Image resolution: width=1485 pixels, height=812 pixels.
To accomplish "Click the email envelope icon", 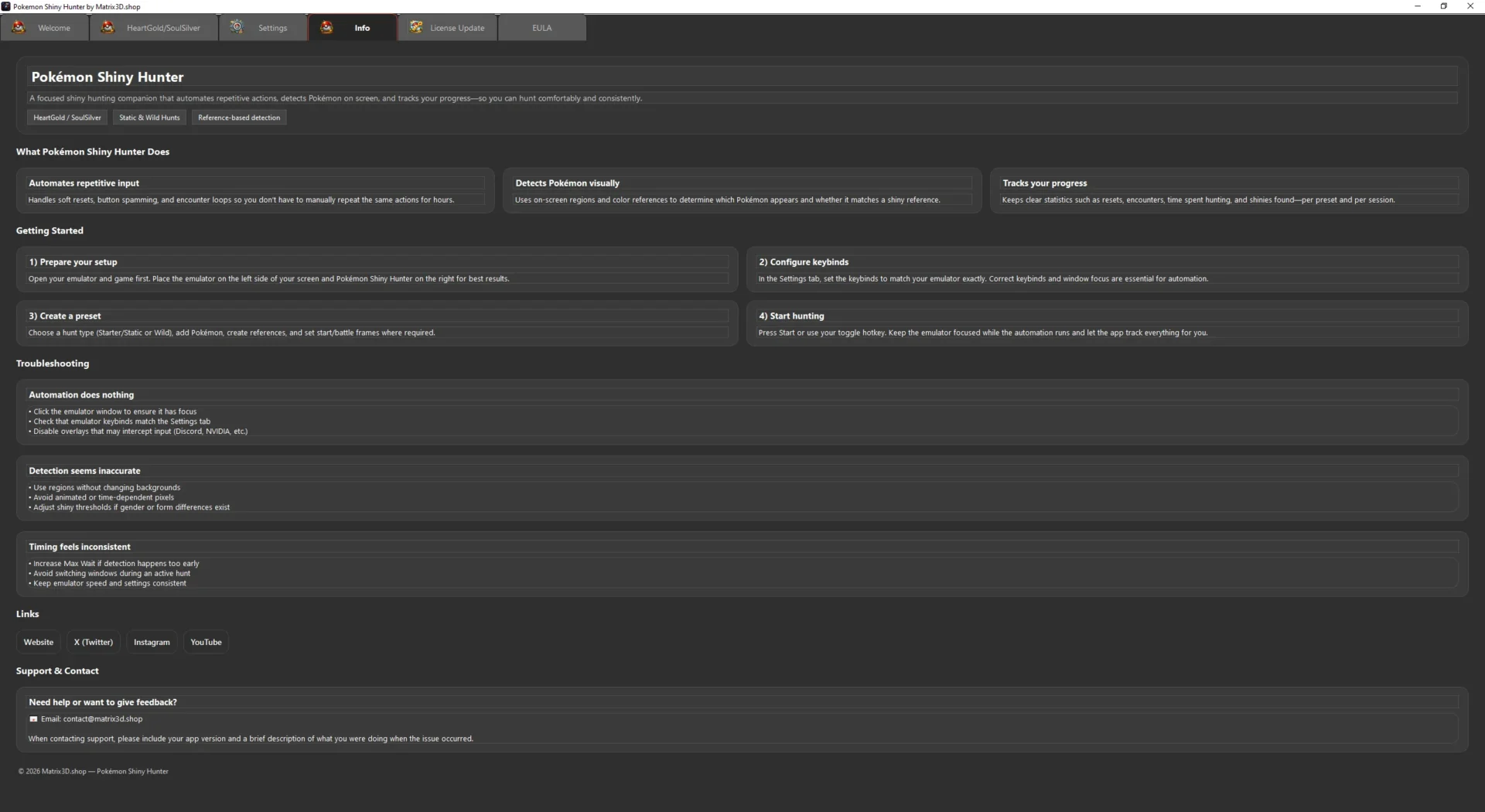I will 33,719.
